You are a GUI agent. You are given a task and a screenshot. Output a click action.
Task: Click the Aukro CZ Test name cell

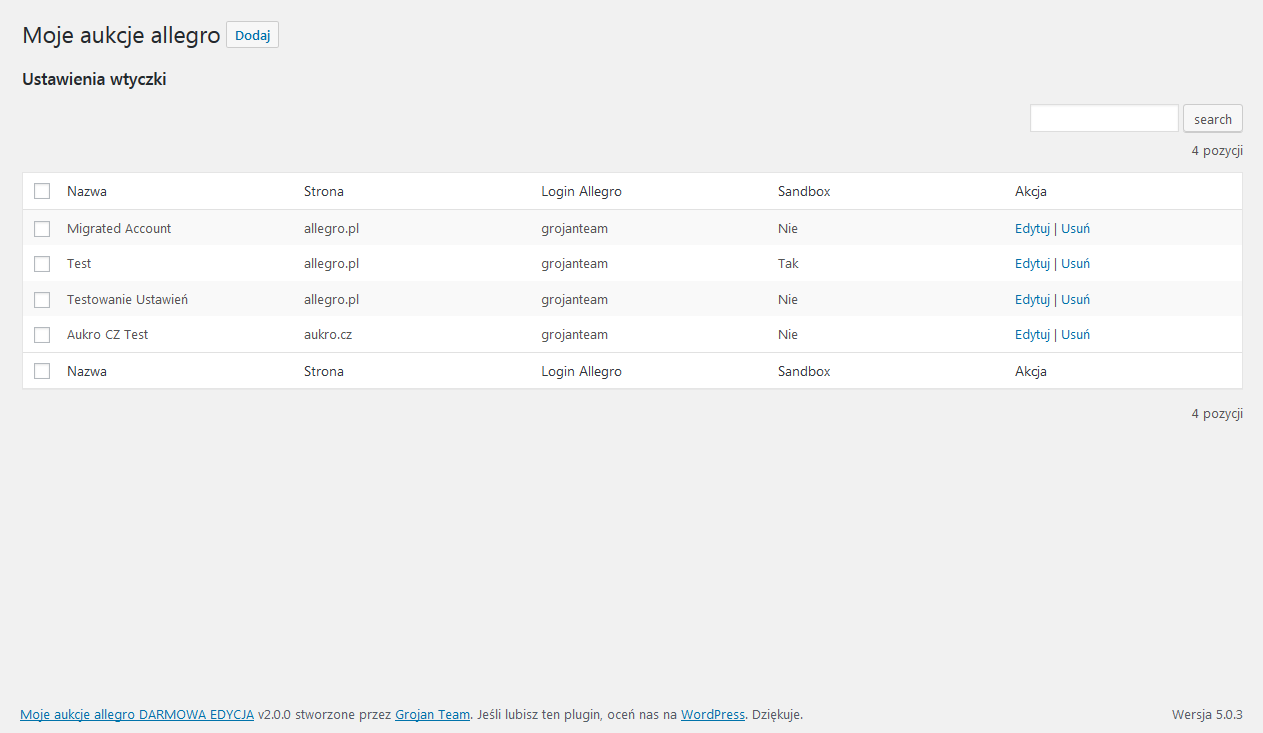click(107, 335)
